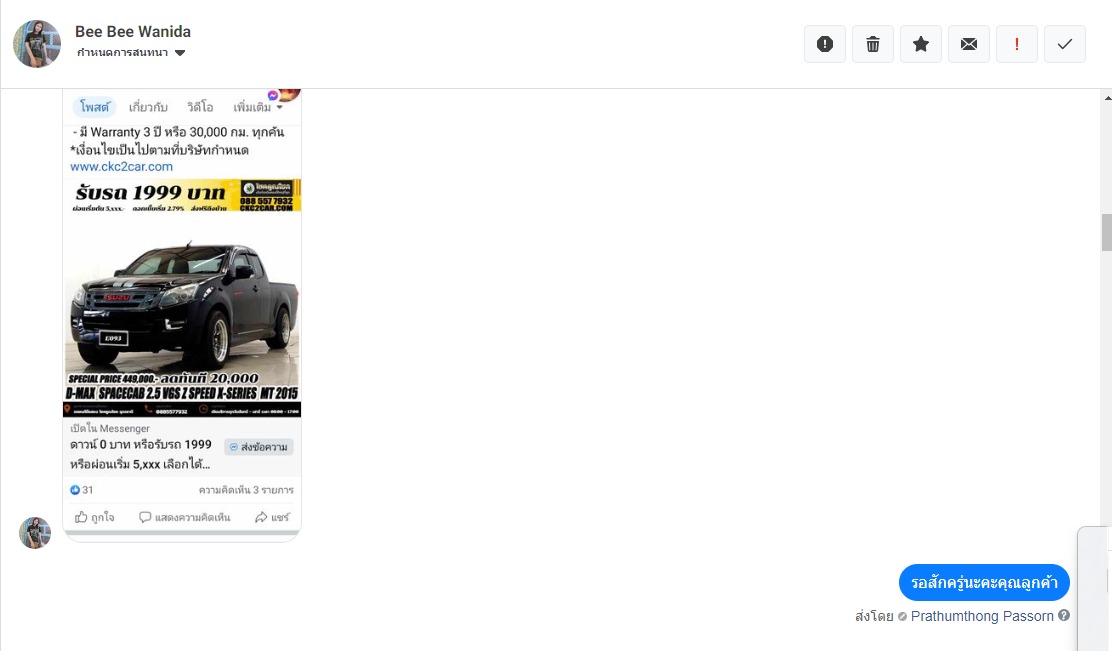Click the 31 likes reaction count
This screenshot has height=651, width=1112.
[x=82, y=490]
